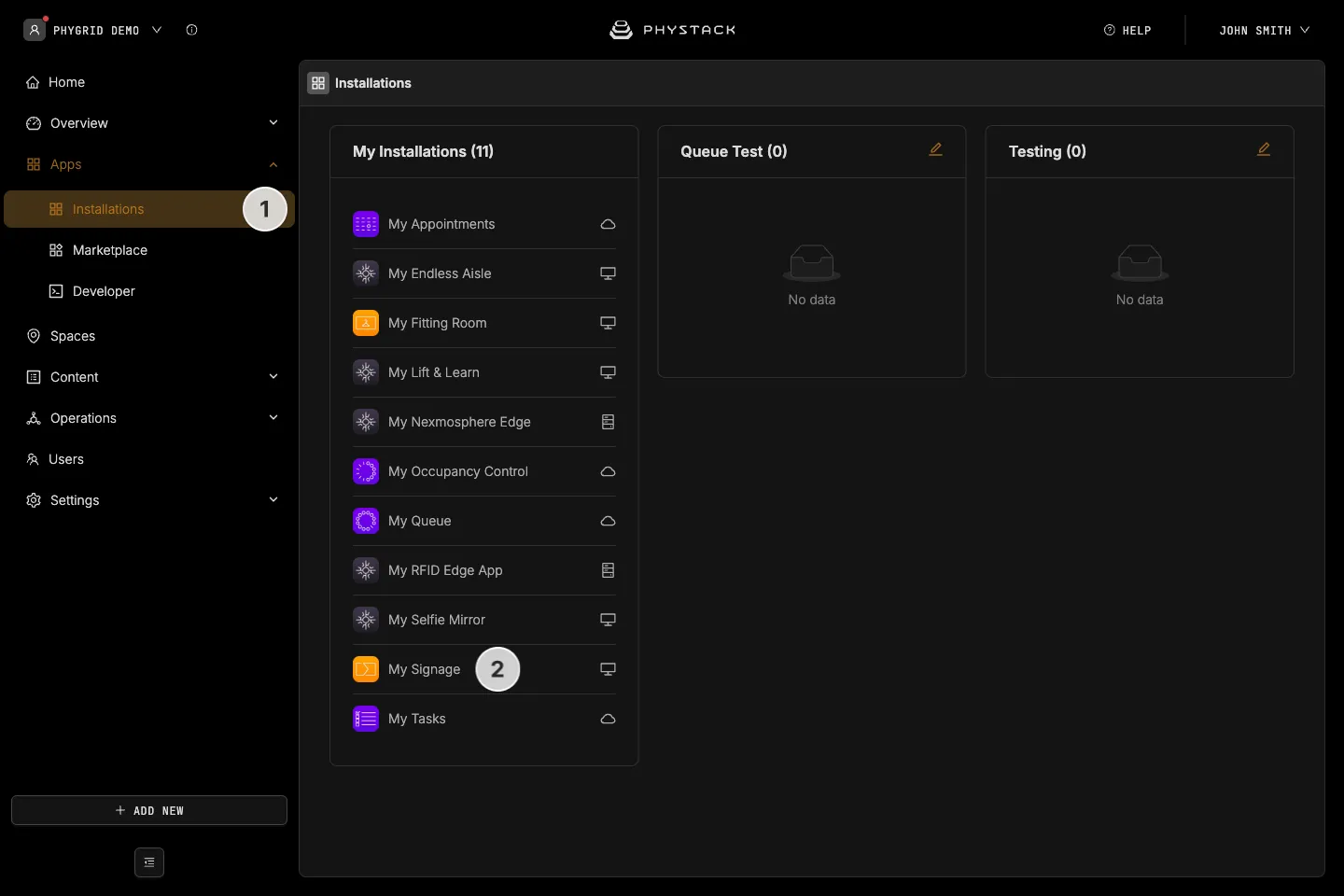
Task: Click the Testing (0) heading
Action: (x=1047, y=151)
